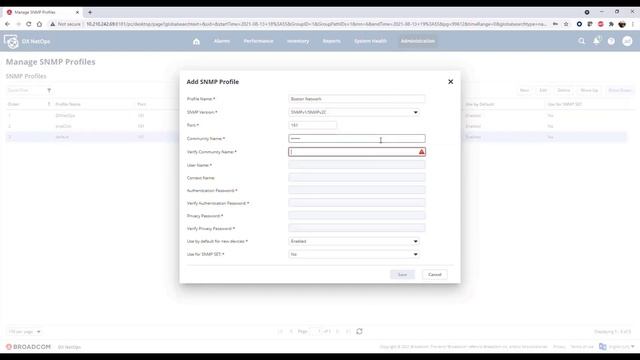Image resolution: width=640 pixels, height=360 pixels.
Task: Refresh the SNMP Profiles table
Action: click(359, 331)
